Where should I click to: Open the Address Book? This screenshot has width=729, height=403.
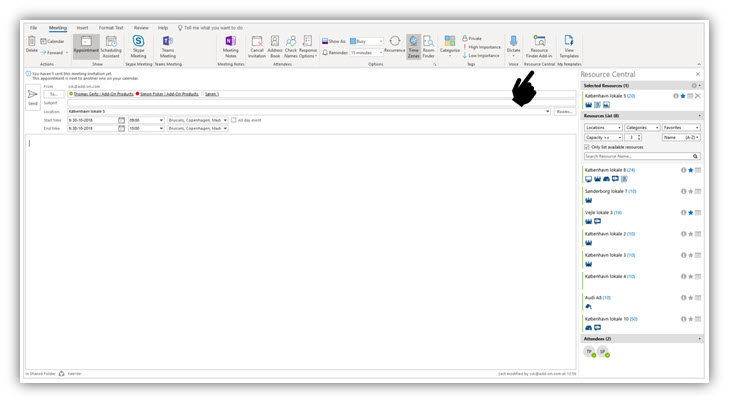point(275,46)
